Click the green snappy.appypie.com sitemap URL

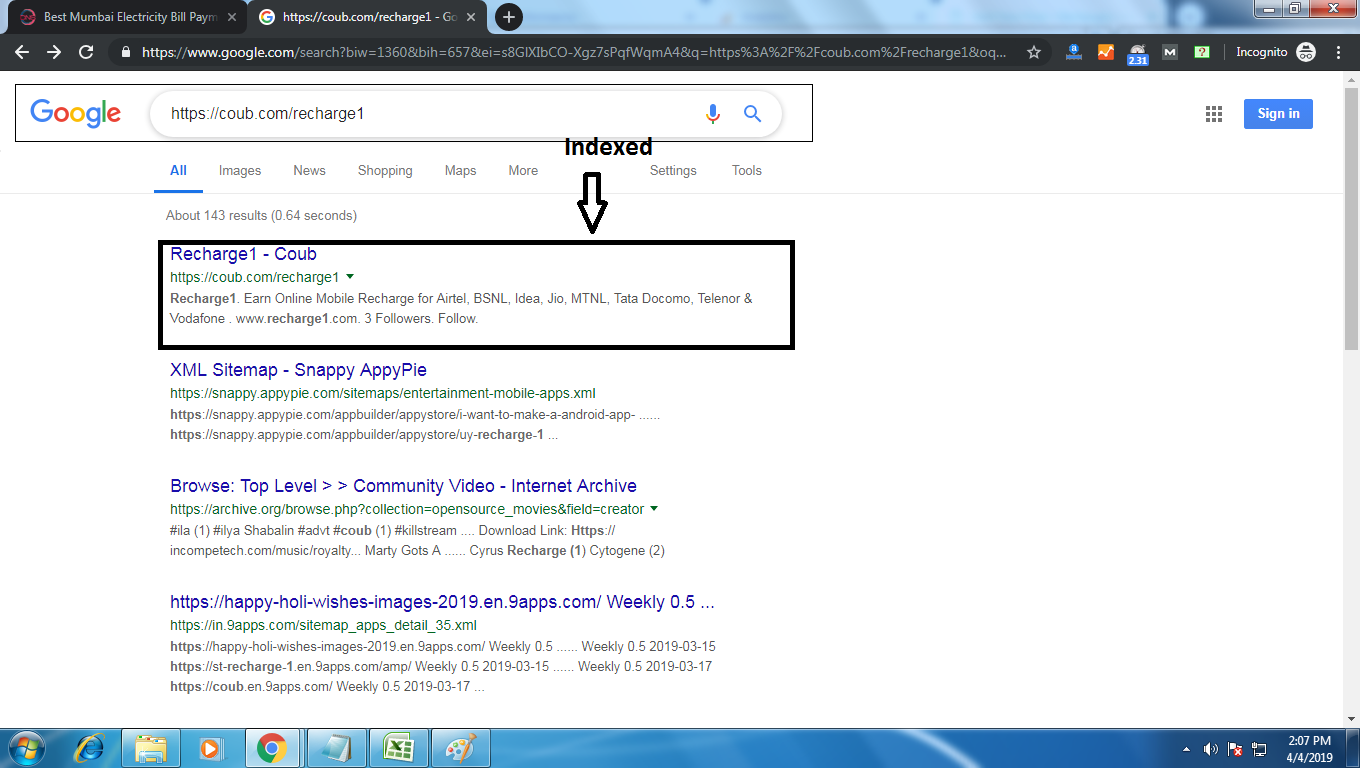[383, 393]
